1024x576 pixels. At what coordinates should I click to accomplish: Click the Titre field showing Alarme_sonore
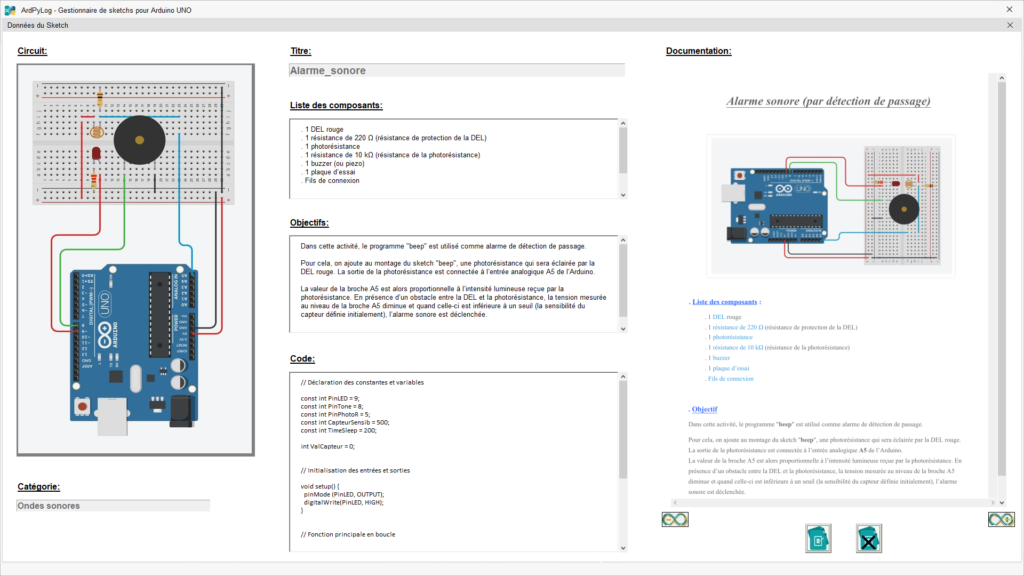pos(456,71)
